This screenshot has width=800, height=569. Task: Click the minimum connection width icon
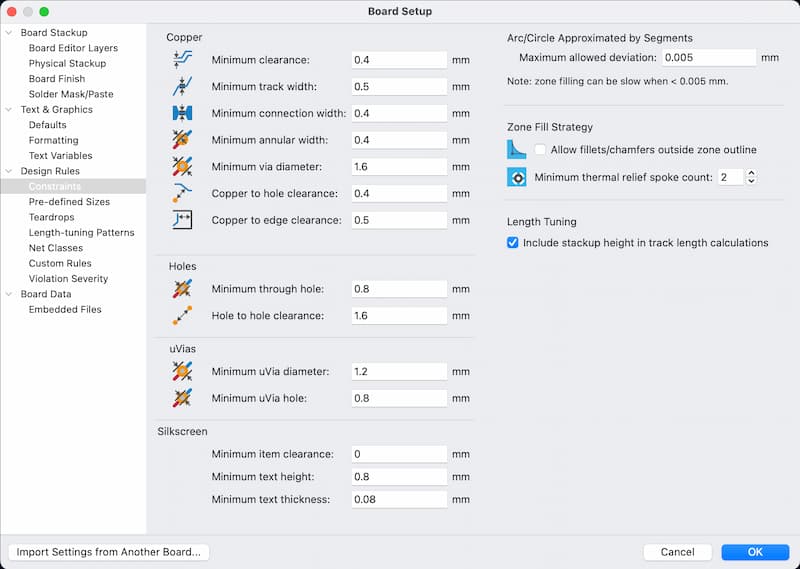[182, 114]
